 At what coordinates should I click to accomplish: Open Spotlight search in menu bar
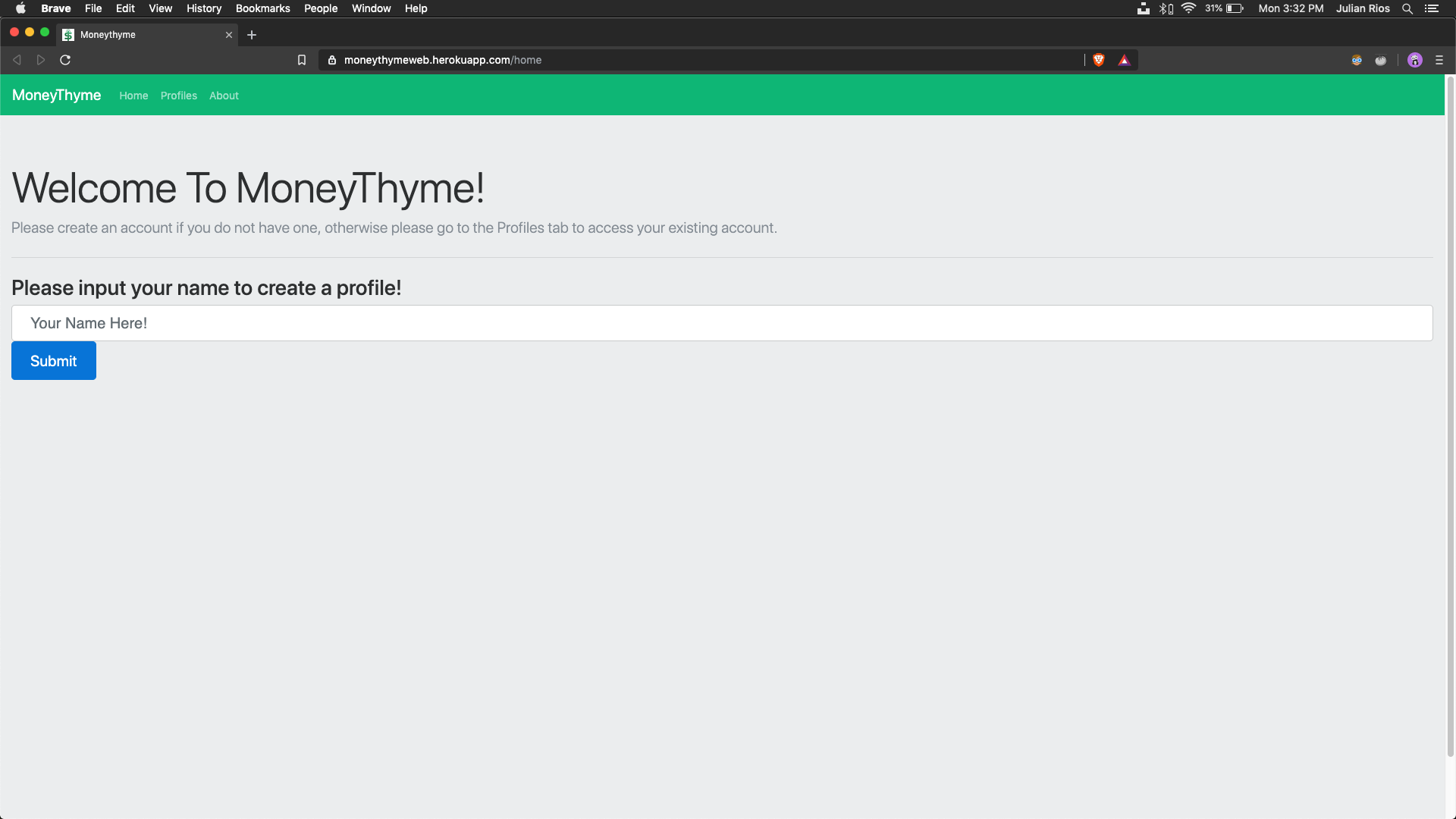pyautogui.click(x=1407, y=8)
